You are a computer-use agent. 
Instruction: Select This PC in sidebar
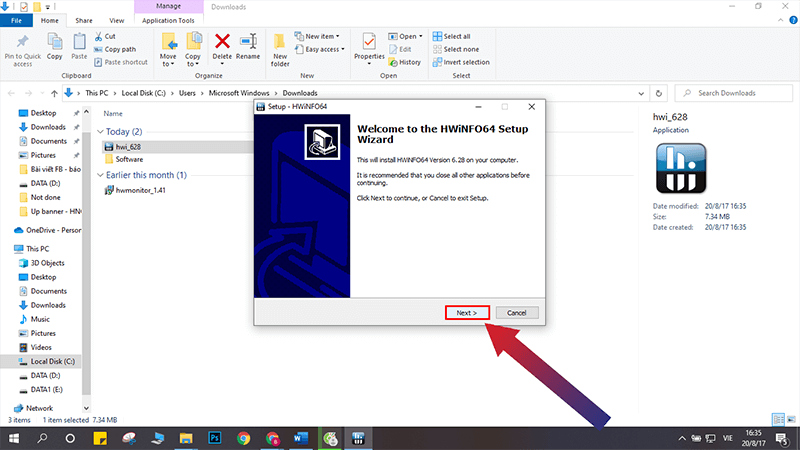tap(37, 249)
